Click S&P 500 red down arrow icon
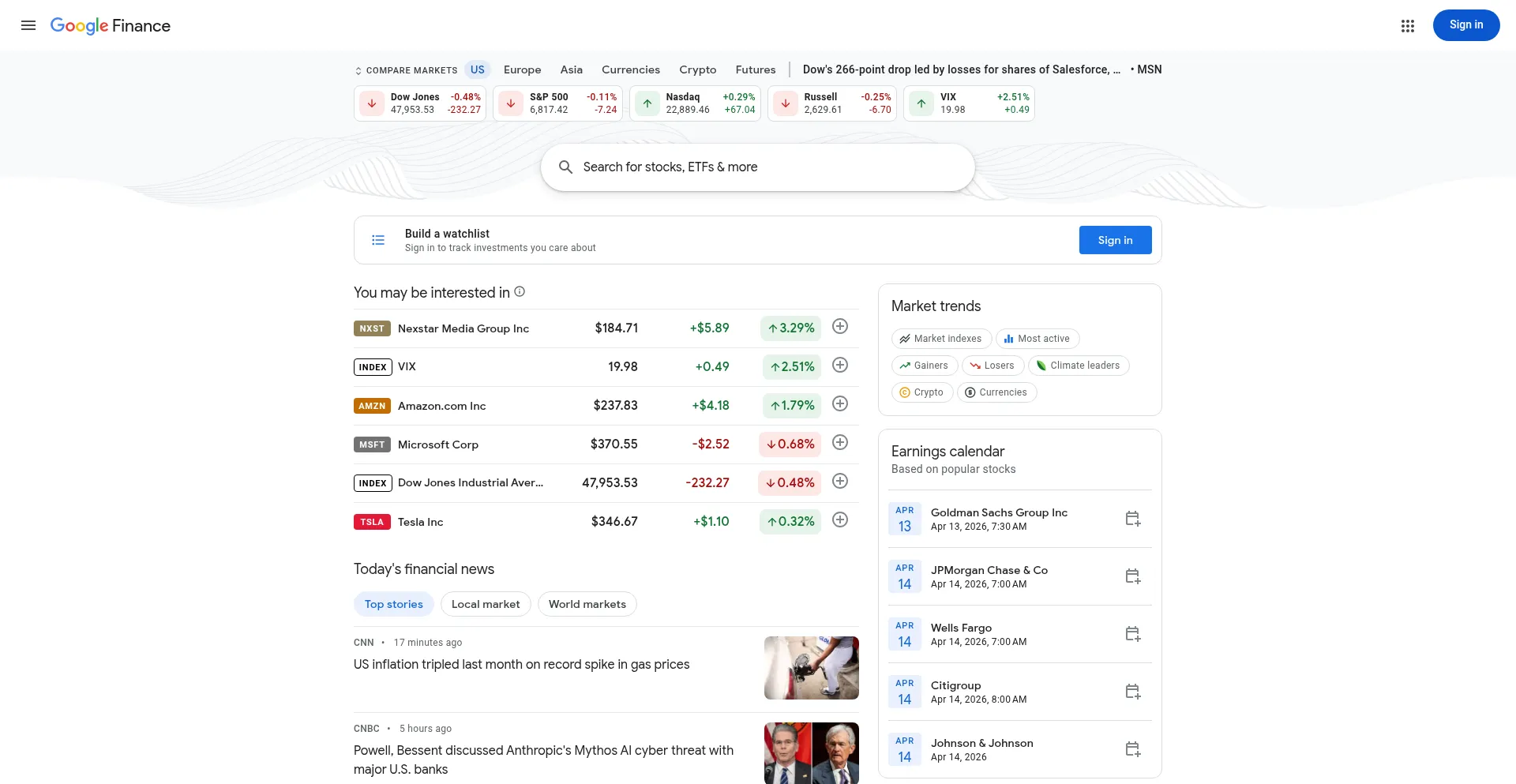The height and width of the screenshot is (784, 1516). (511, 103)
